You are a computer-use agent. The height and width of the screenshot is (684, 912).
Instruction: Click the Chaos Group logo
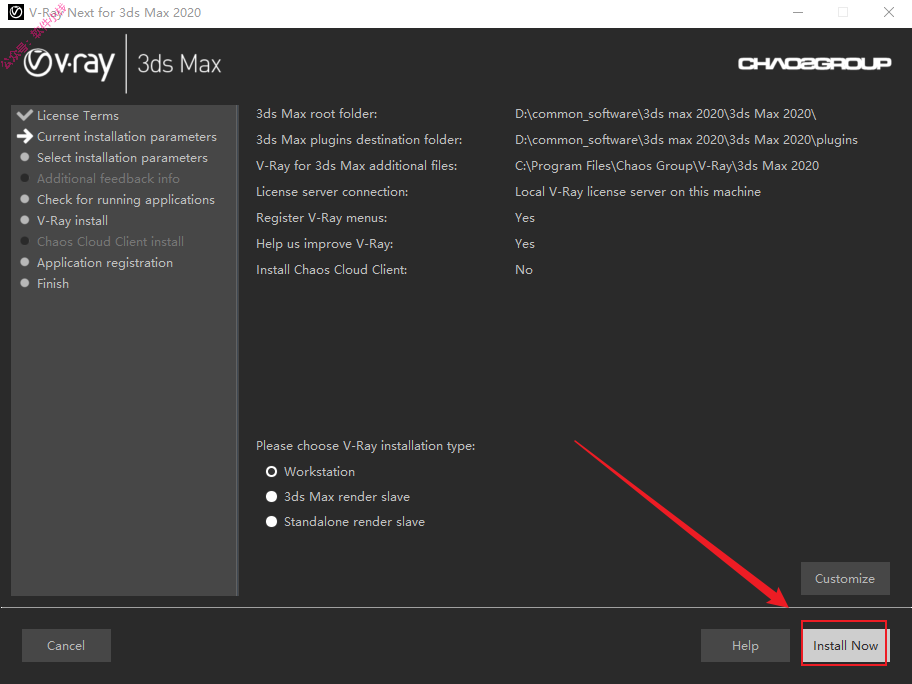point(814,63)
